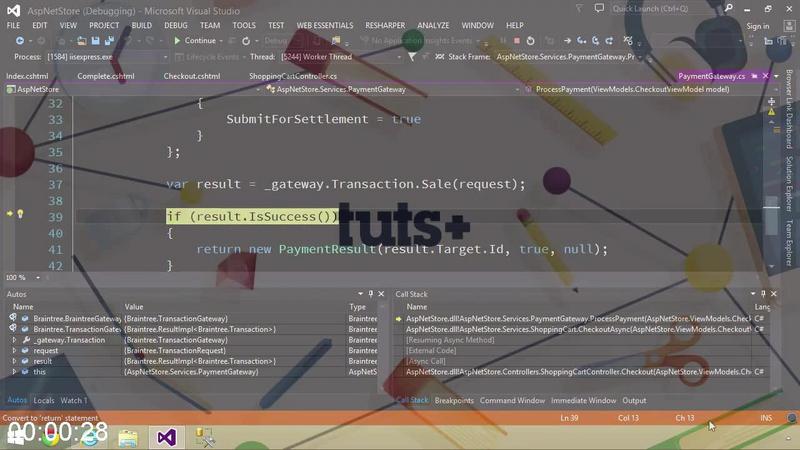Open the ANALYZE menu
800x450 pixels.
(x=433, y=25)
